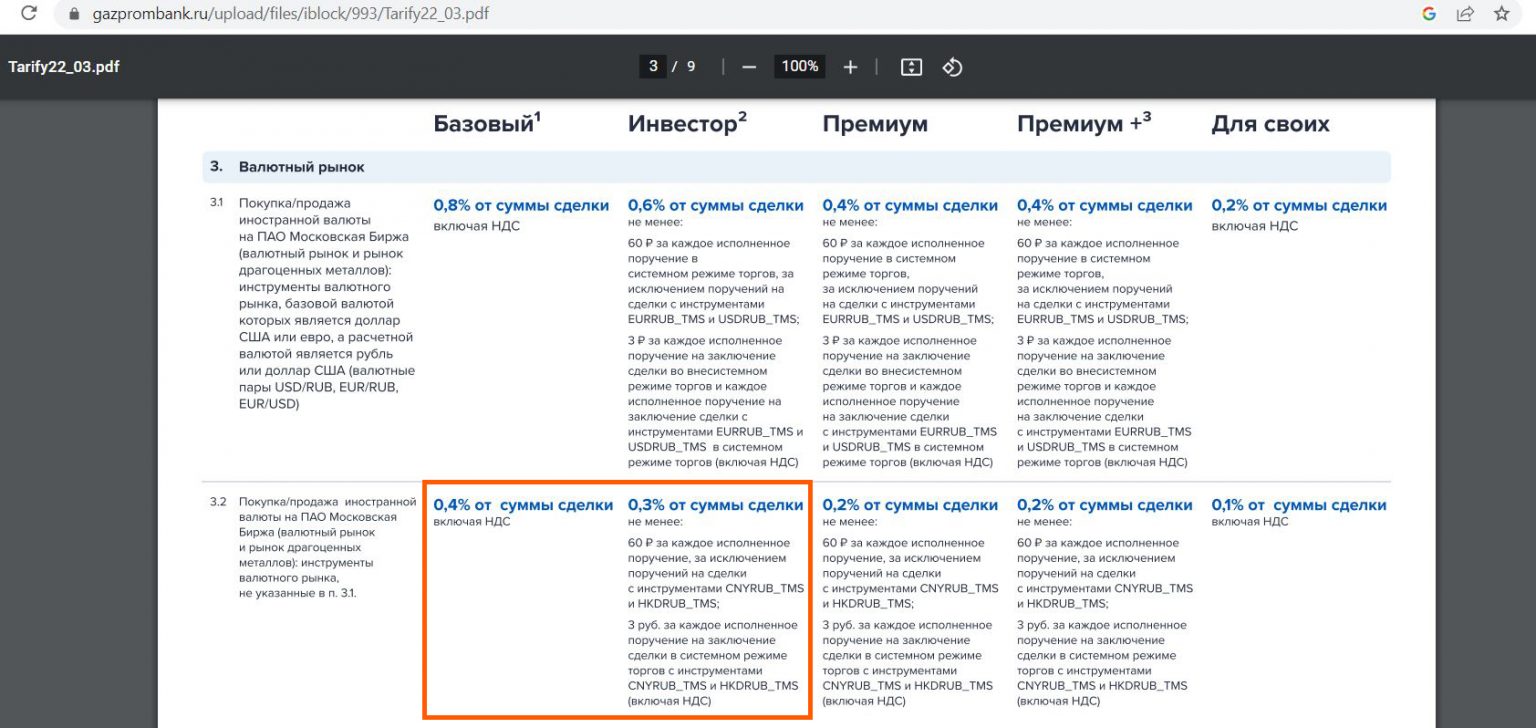The image size is (1536, 728).
Task: Click the Для своих column header
Action: coord(1270,124)
